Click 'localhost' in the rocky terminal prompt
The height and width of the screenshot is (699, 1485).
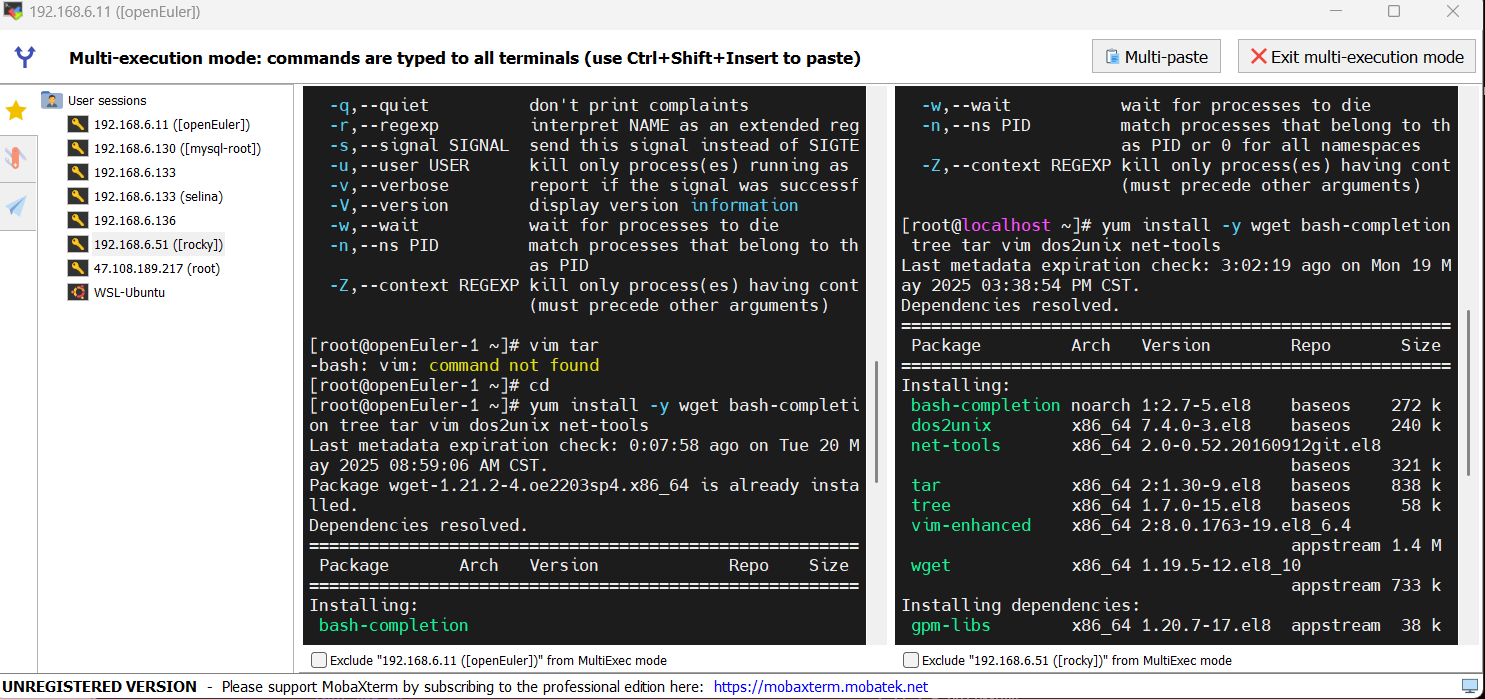[x=1006, y=225]
